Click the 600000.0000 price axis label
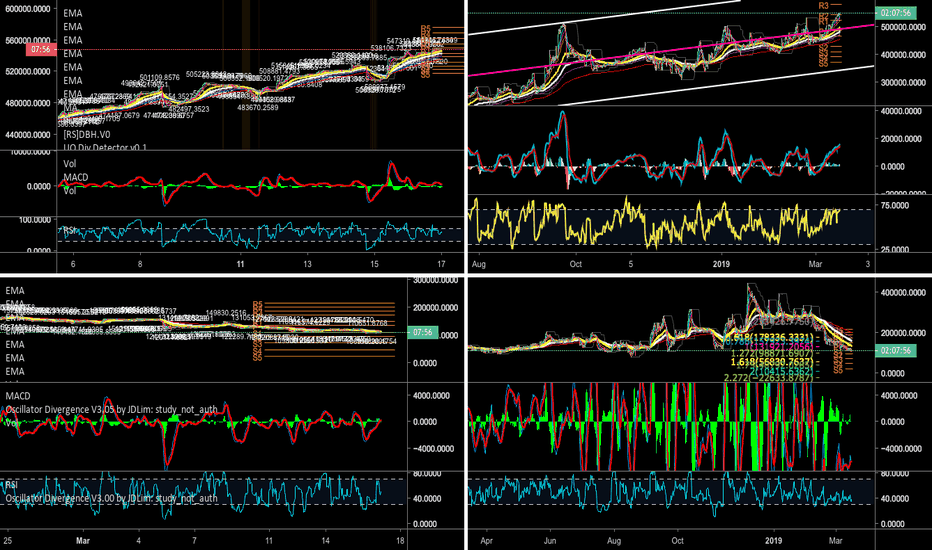Viewport: 932px width, 550px height. click(29, 9)
